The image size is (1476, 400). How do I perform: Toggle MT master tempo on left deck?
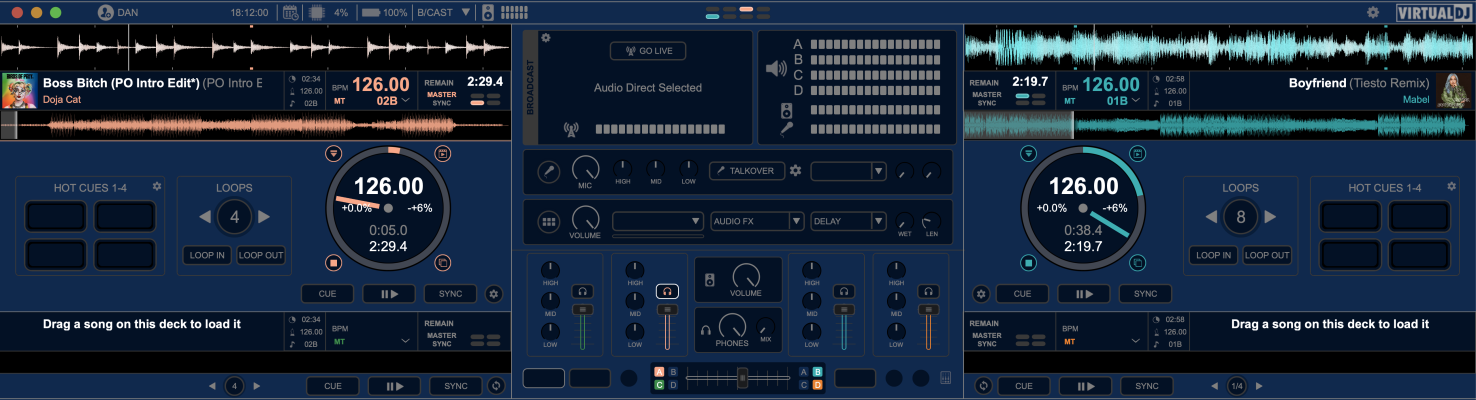click(x=341, y=101)
